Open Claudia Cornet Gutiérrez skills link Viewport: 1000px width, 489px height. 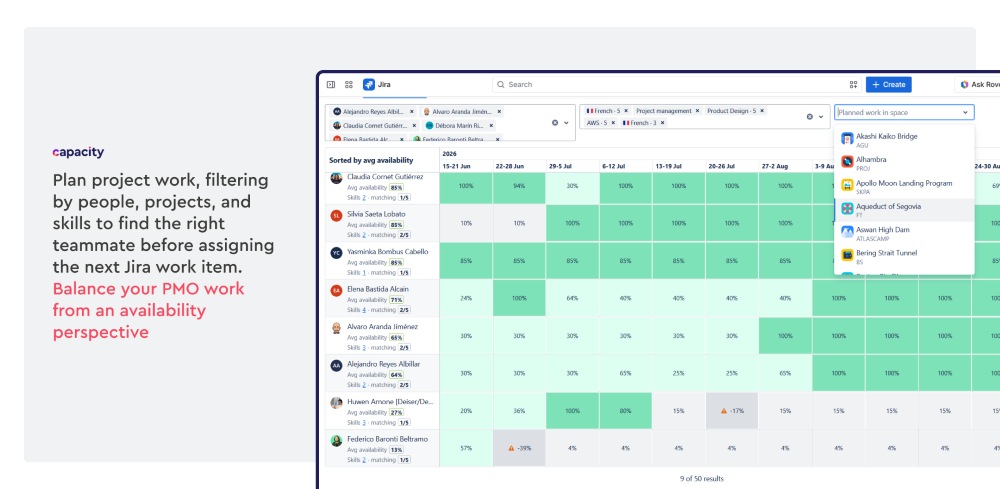[x=363, y=198]
